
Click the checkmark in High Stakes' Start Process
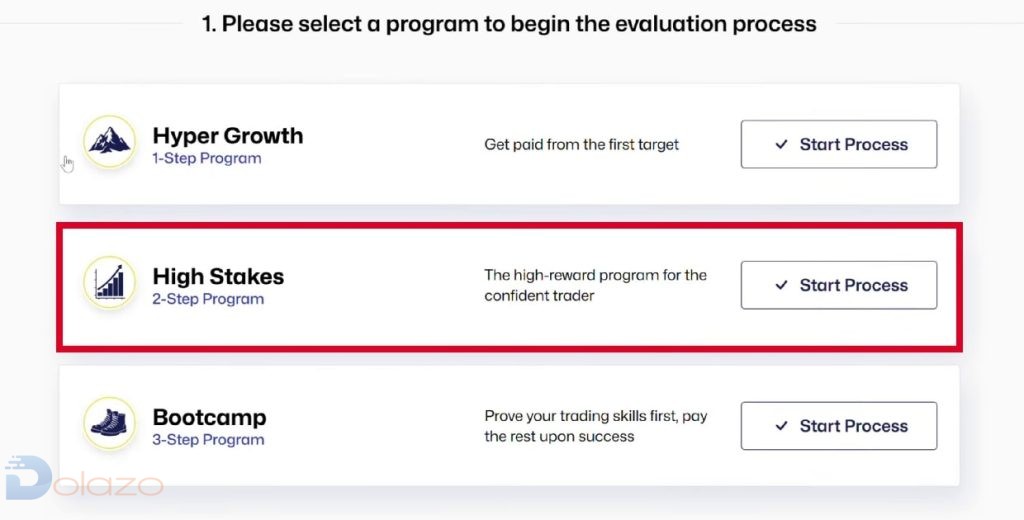(781, 285)
